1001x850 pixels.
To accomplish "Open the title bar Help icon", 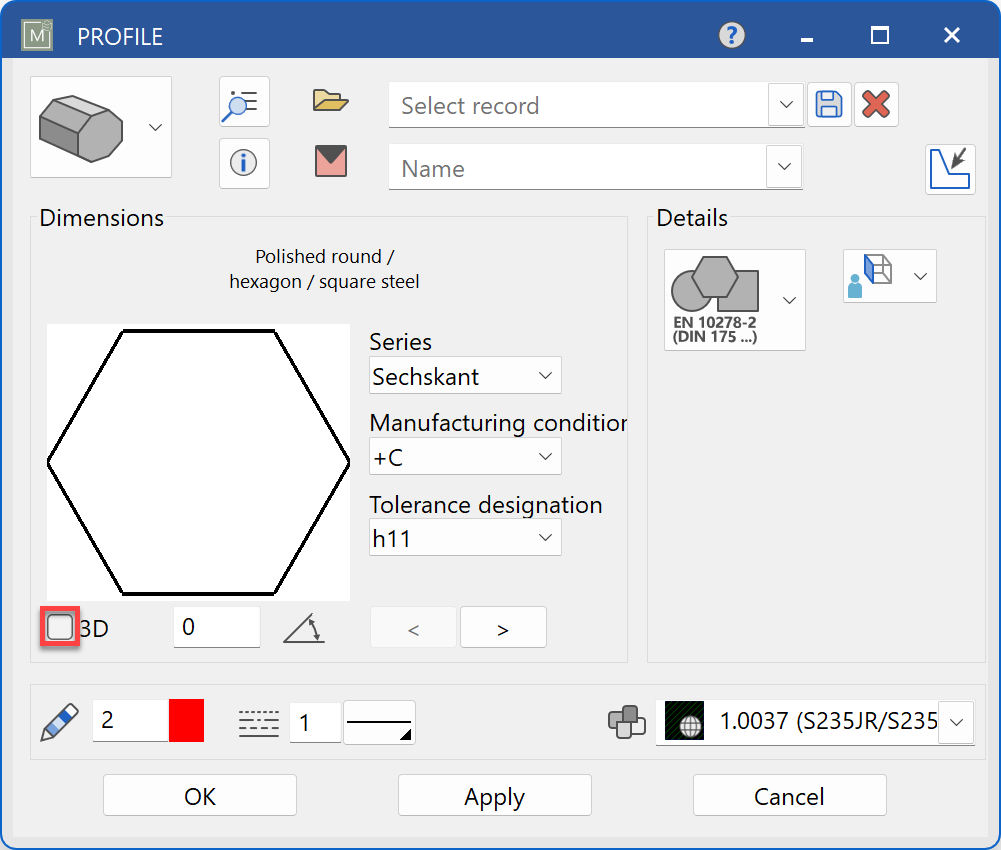I will coord(730,35).
